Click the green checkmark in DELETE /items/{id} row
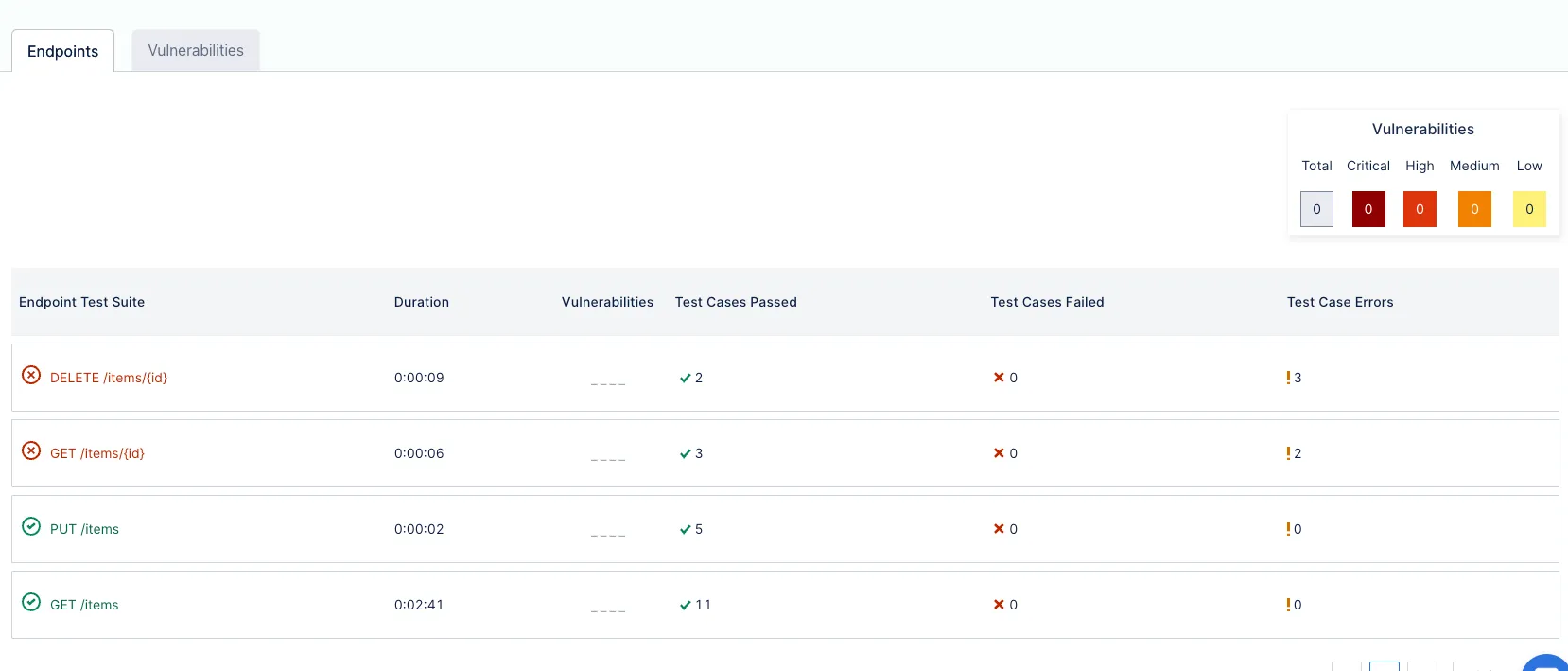This screenshot has height=671, width=1568. (x=685, y=379)
